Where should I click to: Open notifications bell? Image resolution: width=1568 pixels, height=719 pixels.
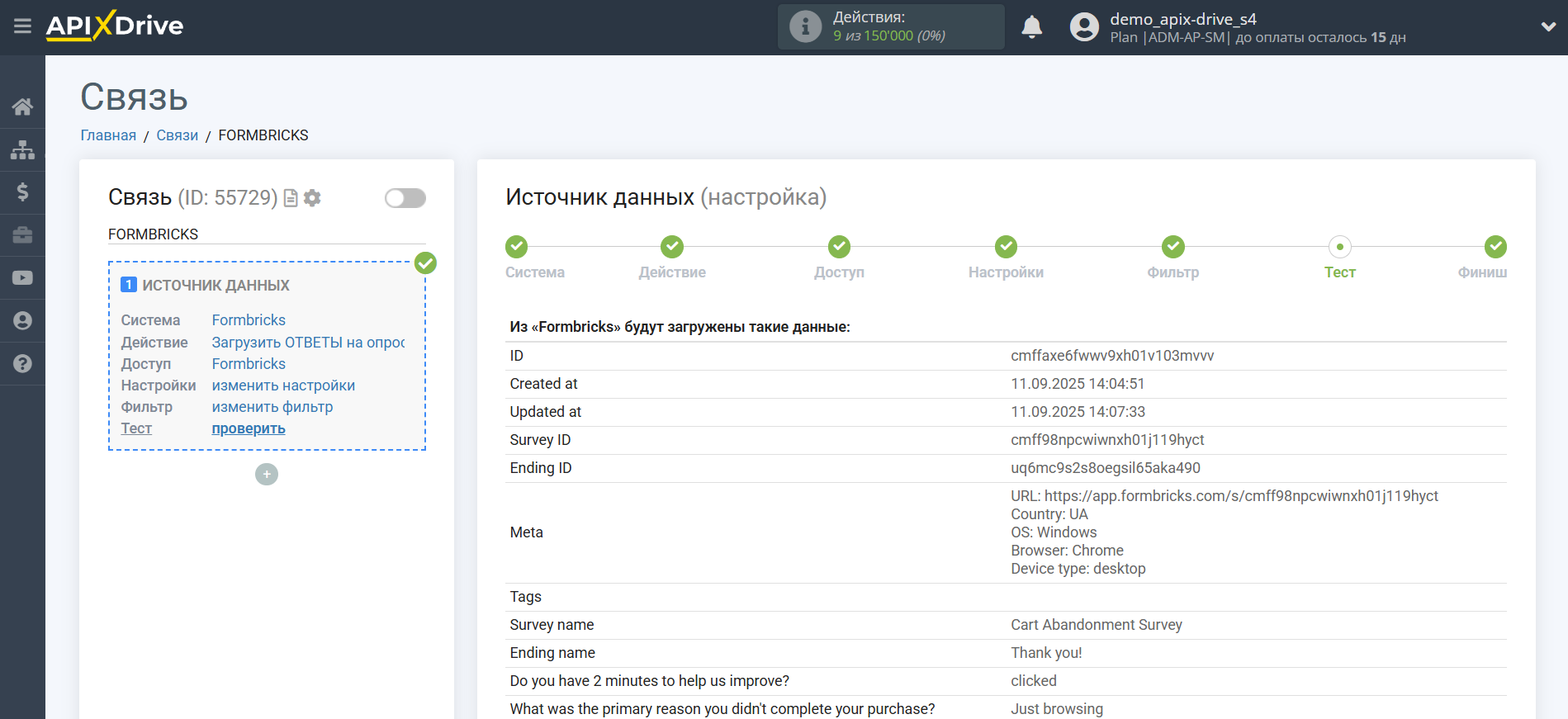pyautogui.click(x=1032, y=27)
